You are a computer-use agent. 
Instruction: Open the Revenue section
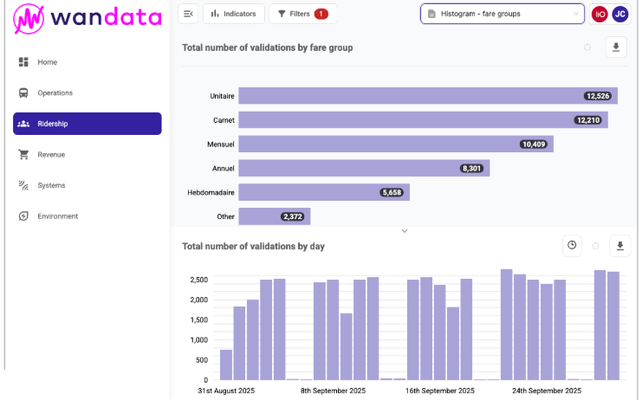pyautogui.click(x=51, y=155)
